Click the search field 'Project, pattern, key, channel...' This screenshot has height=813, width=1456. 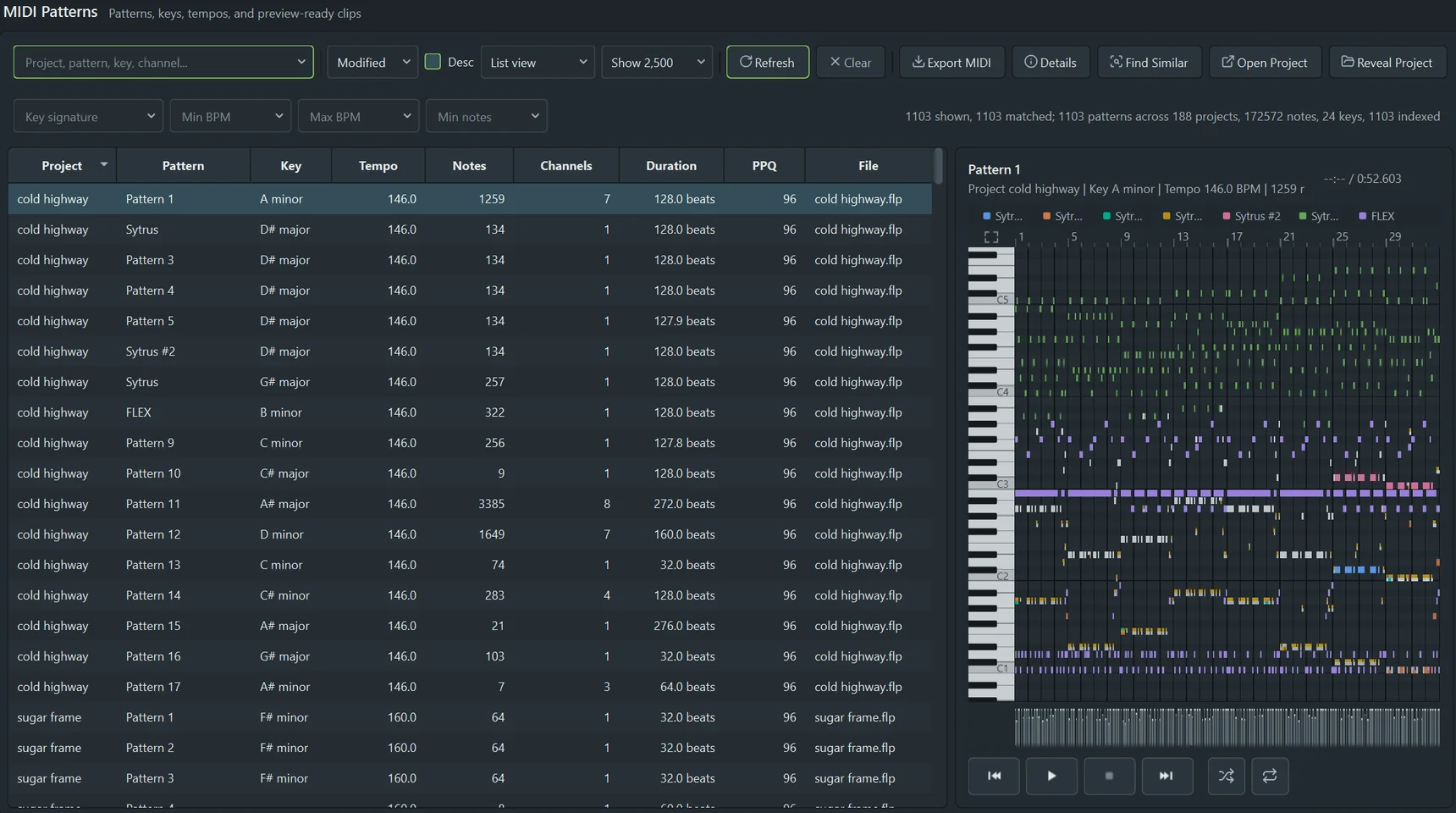tap(163, 62)
